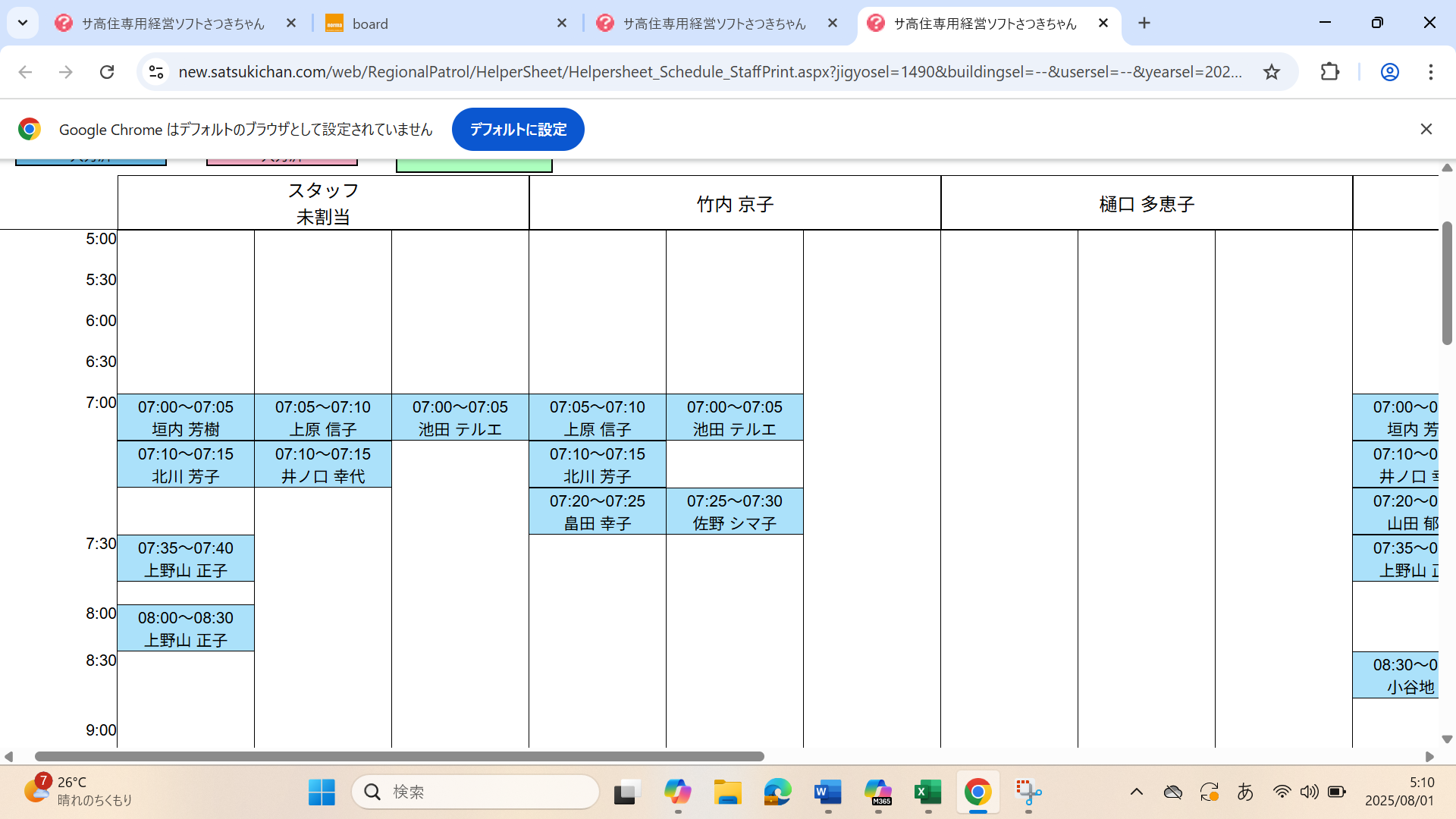
Task: Open Excel from the taskbar
Action: click(x=927, y=792)
